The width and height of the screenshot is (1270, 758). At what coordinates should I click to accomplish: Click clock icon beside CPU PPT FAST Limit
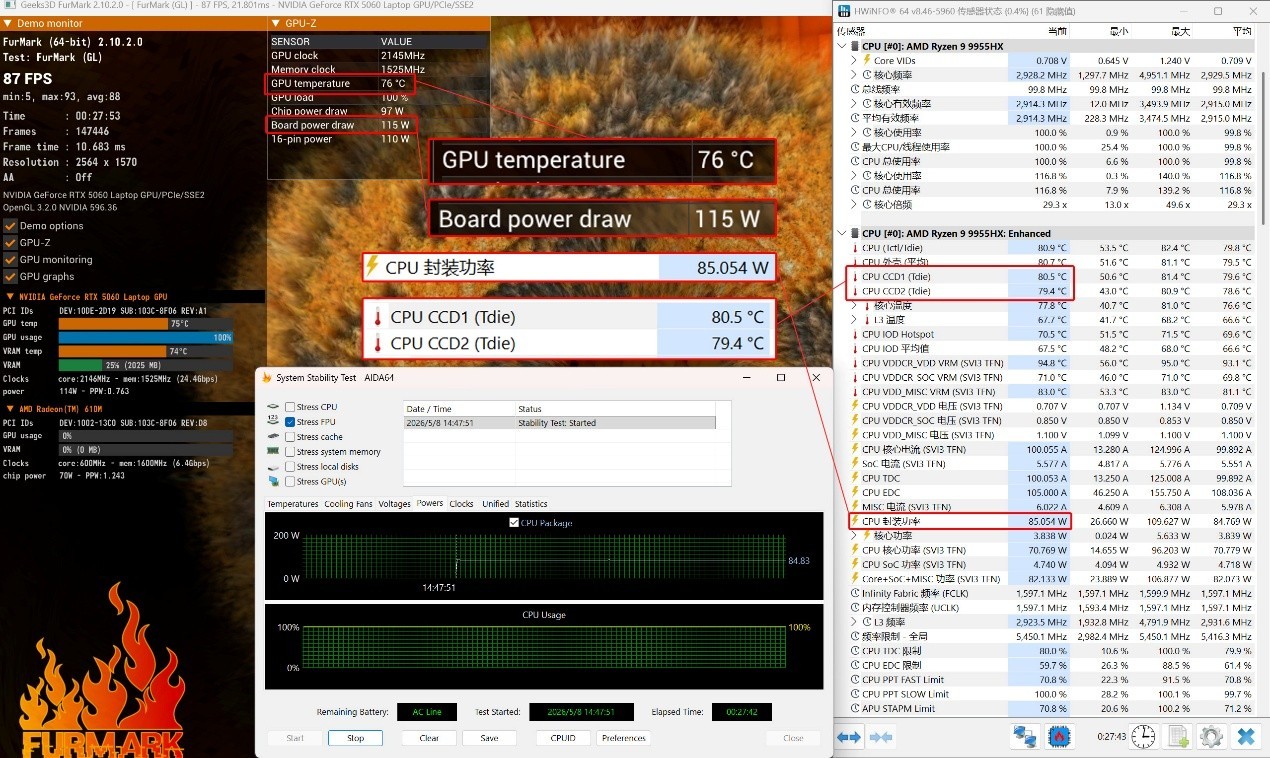click(853, 680)
